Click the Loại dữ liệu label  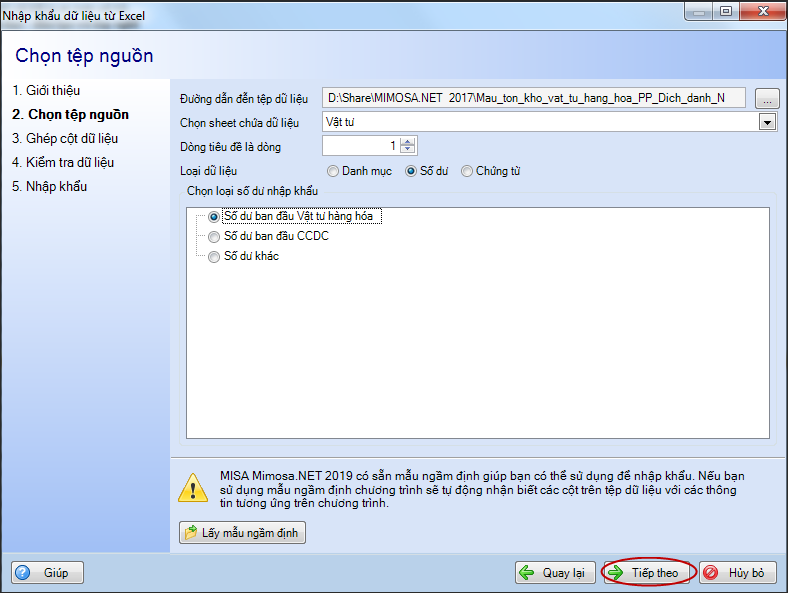209,171
